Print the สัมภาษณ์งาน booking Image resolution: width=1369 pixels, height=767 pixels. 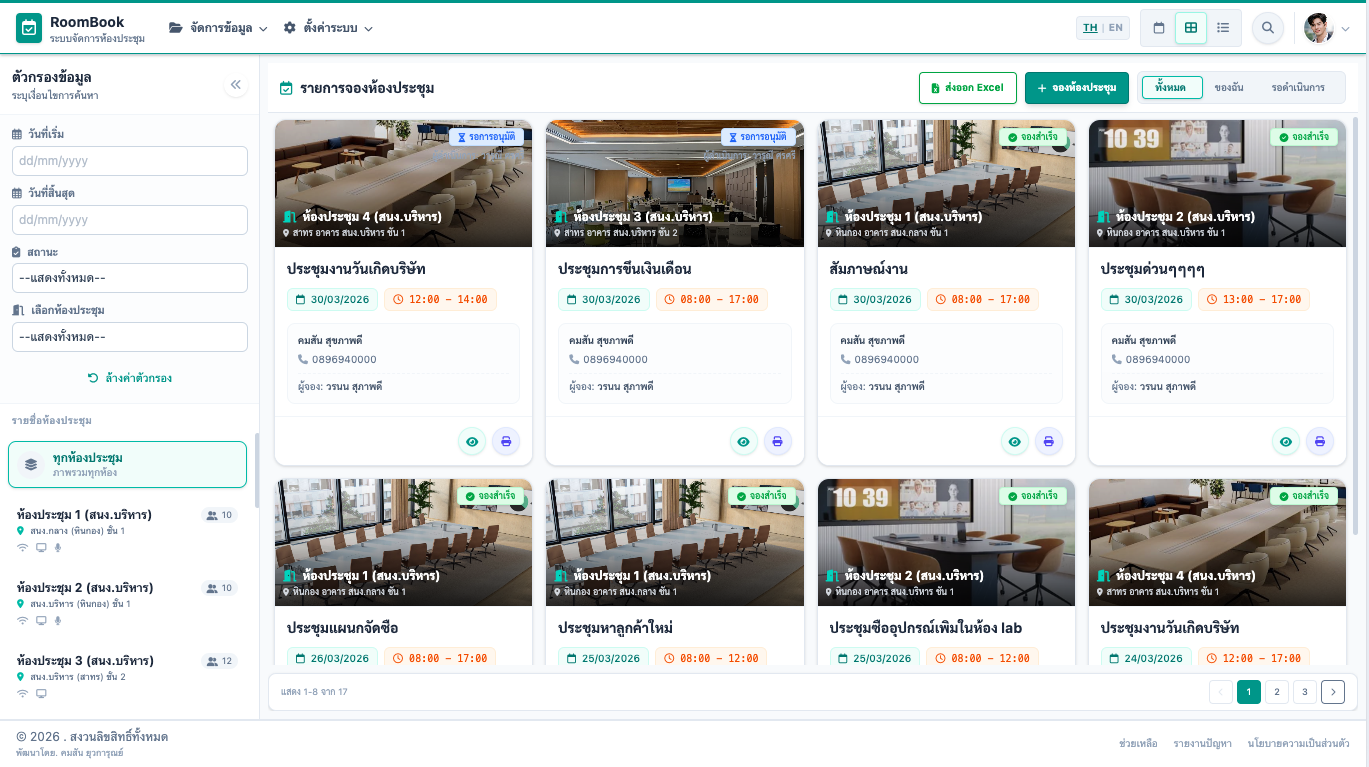click(1049, 441)
